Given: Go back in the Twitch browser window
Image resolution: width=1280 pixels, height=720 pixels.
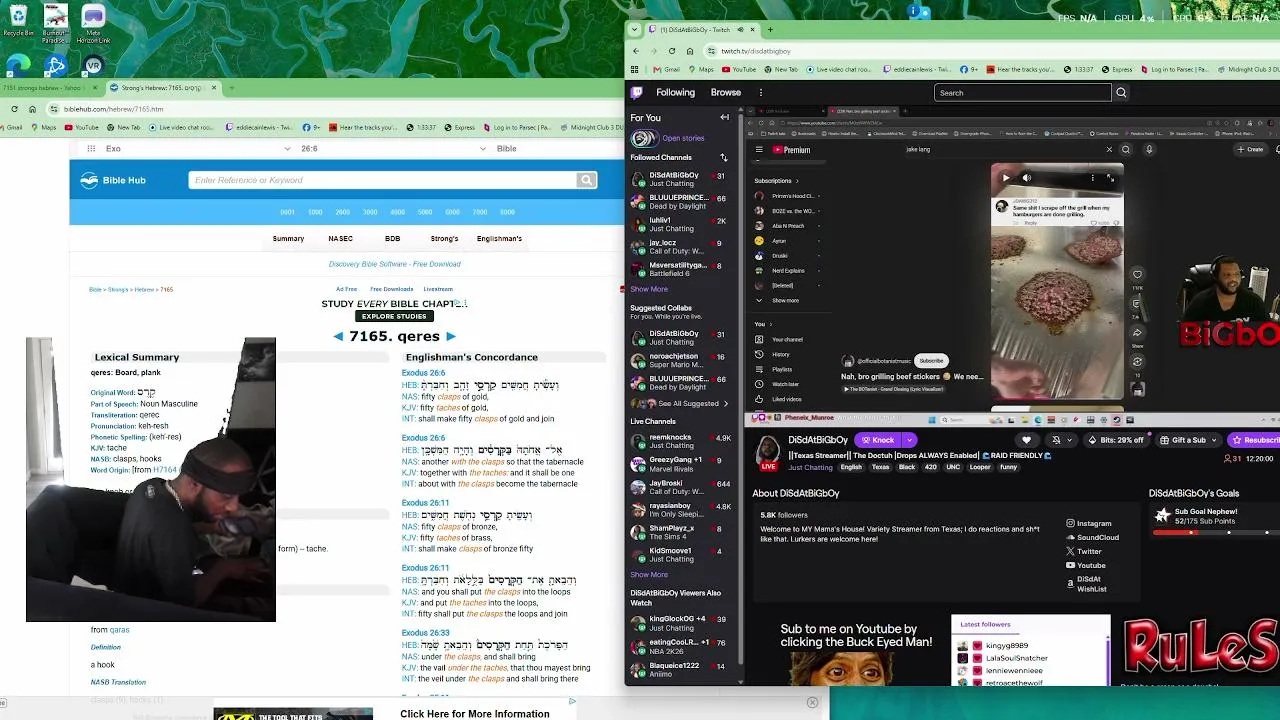Looking at the screenshot, I should 635,51.
